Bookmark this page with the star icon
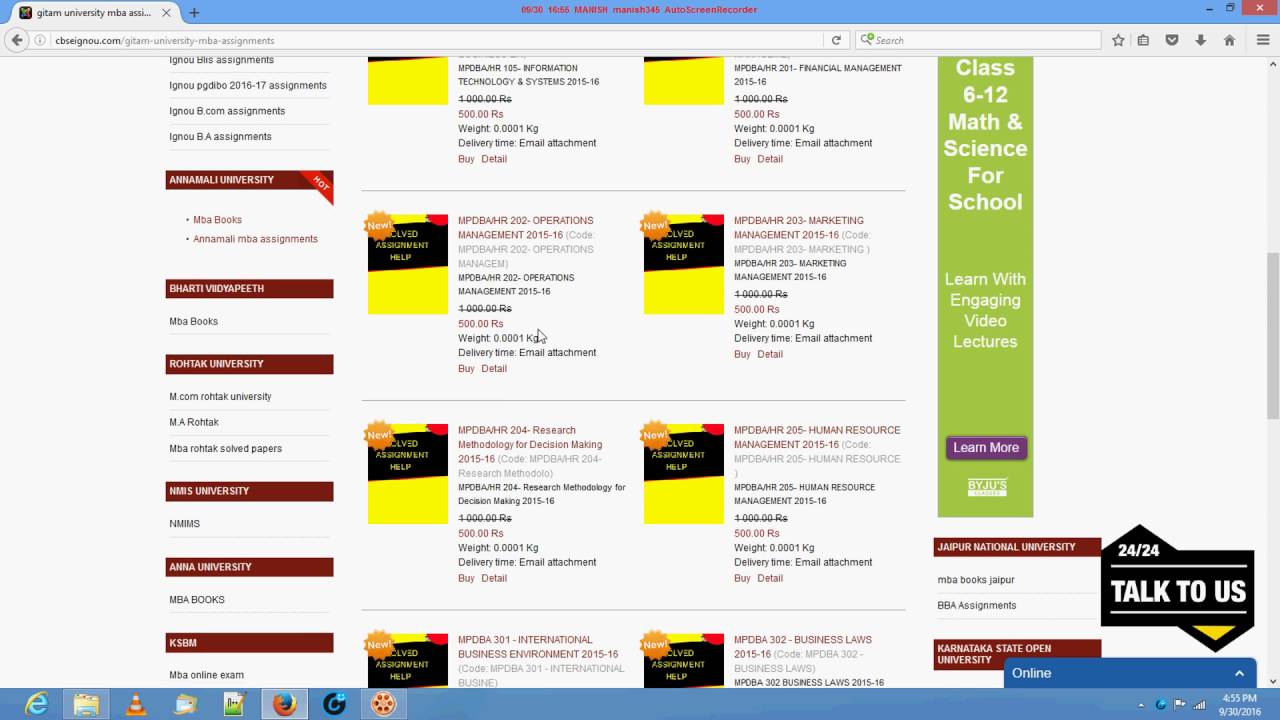 [x=1118, y=40]
